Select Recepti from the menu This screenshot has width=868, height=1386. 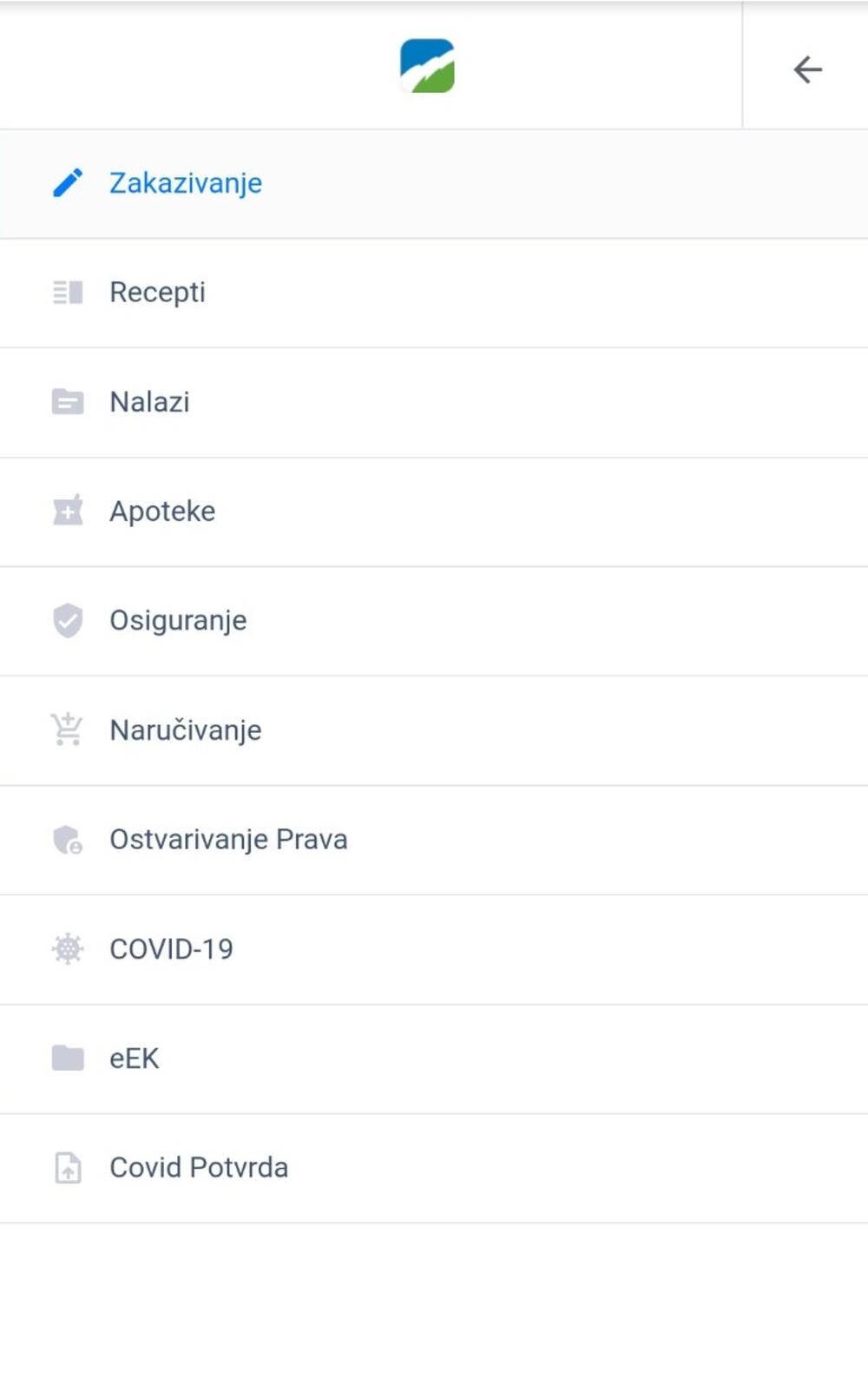click(x=157, y=293)
